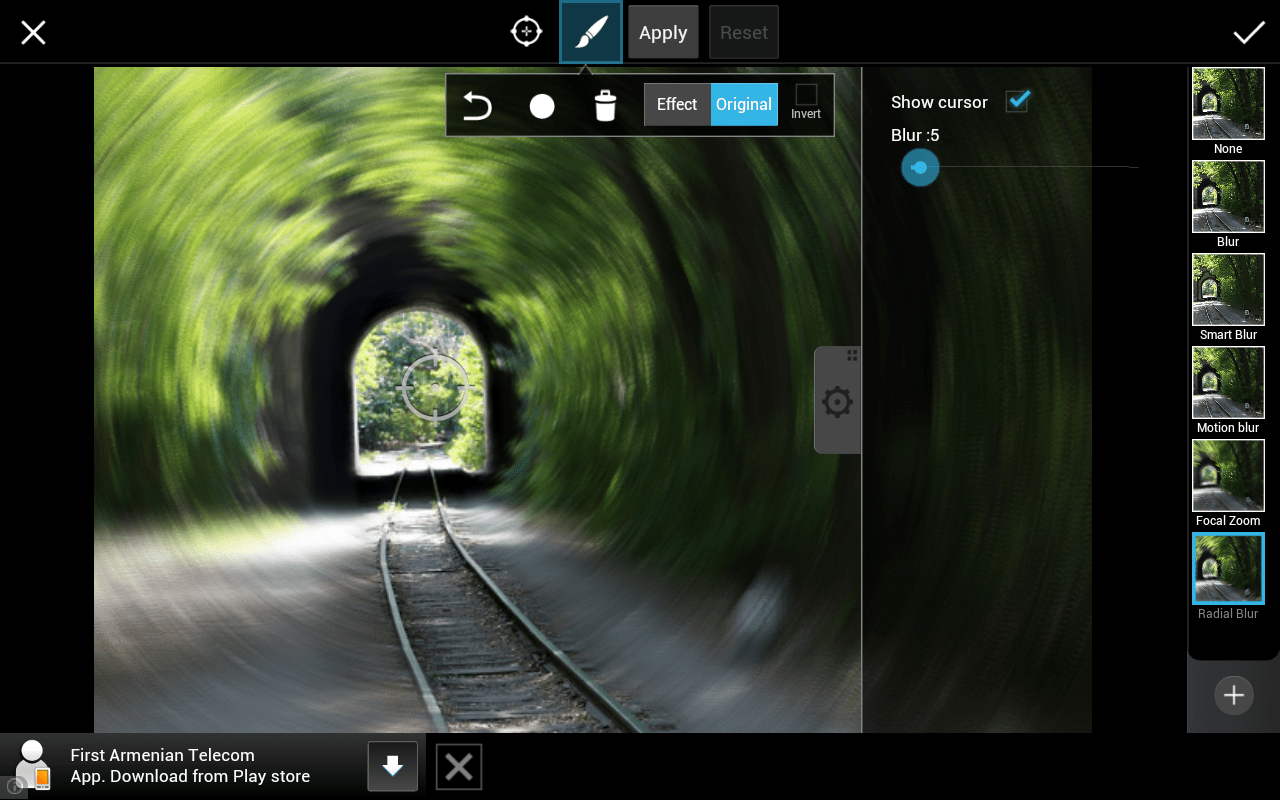
Task: Click the focal point crosshair icon
Action: point(525,31)
